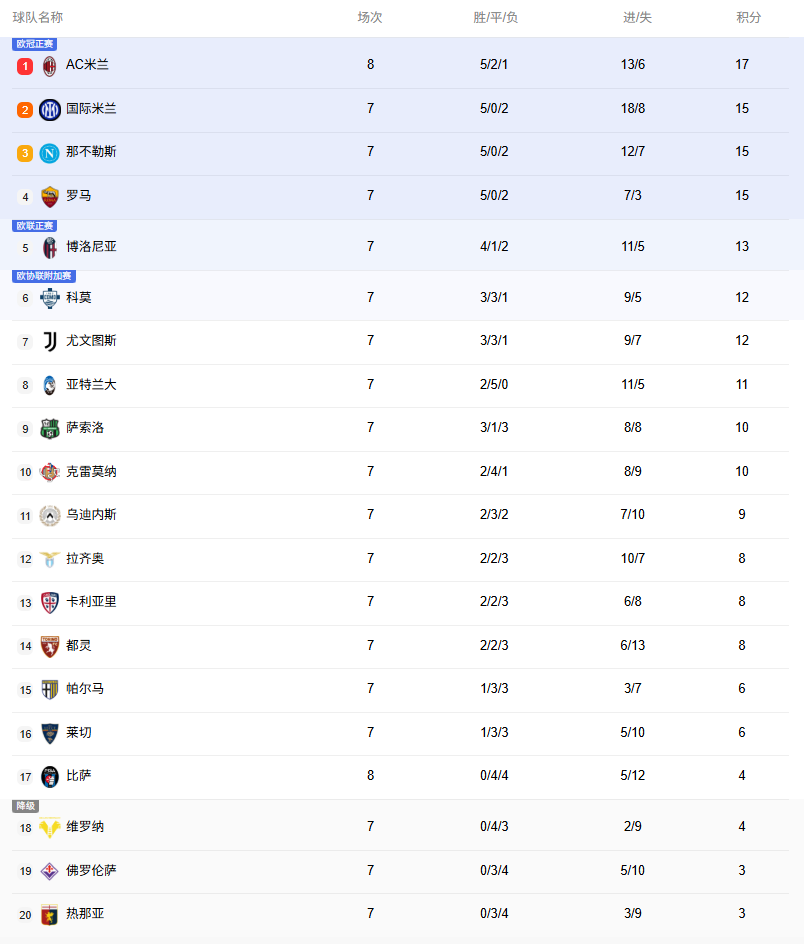Select the 乌迪内斯 team name

[x=91, y=515]
